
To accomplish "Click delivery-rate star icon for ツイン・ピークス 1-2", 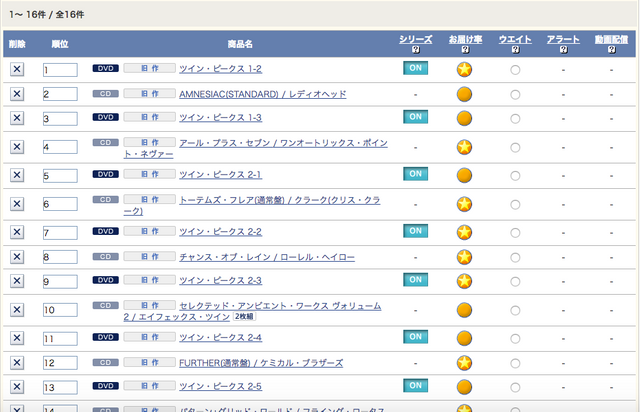I will click(464, 69).
